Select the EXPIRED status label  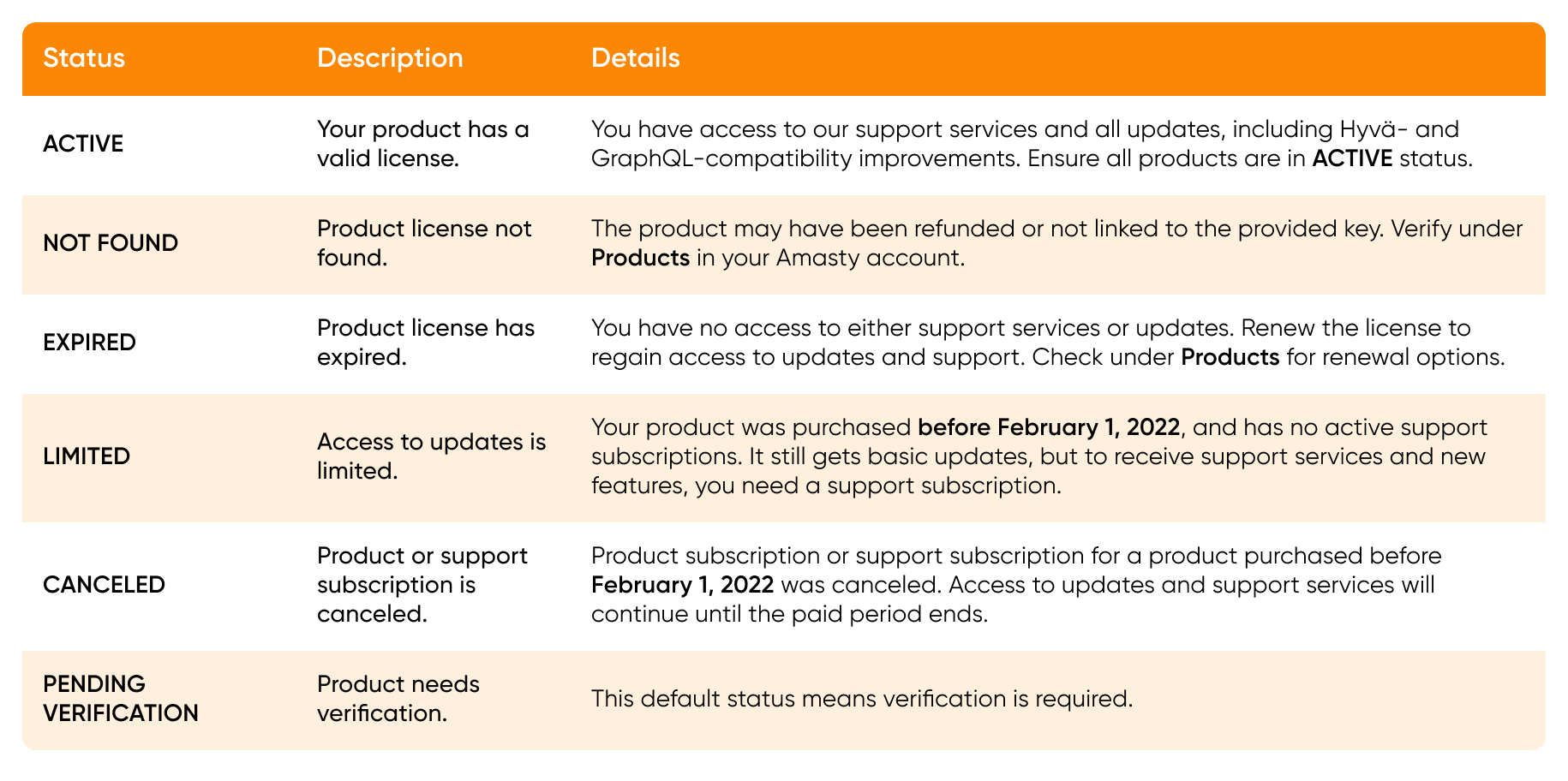coord(89,343)
